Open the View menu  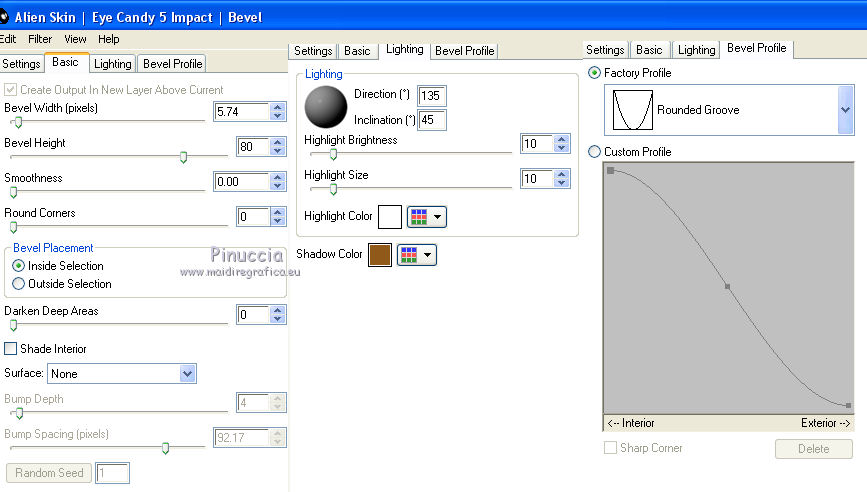tap(75, 39)
